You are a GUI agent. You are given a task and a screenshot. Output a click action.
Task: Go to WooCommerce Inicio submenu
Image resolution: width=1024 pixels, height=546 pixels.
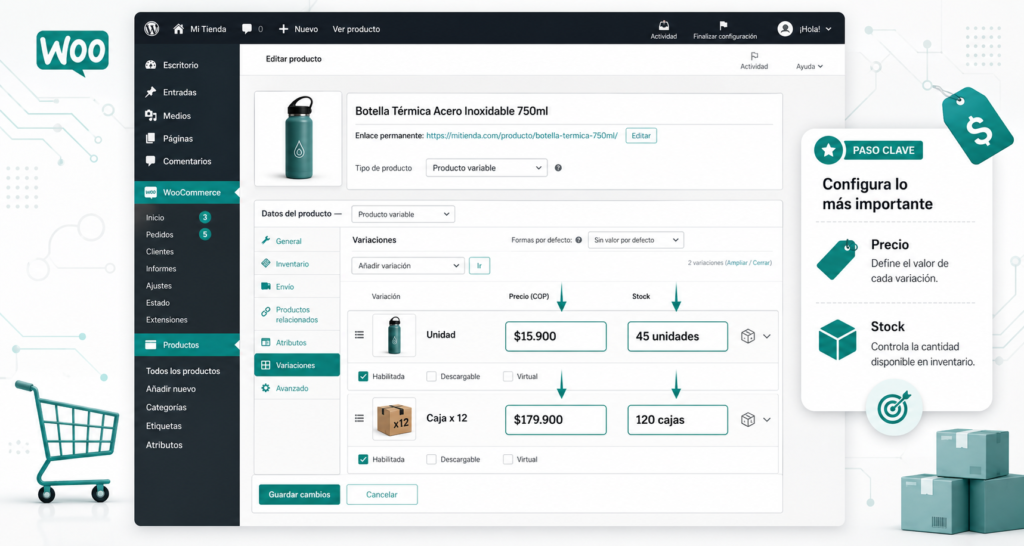[155, 217]
